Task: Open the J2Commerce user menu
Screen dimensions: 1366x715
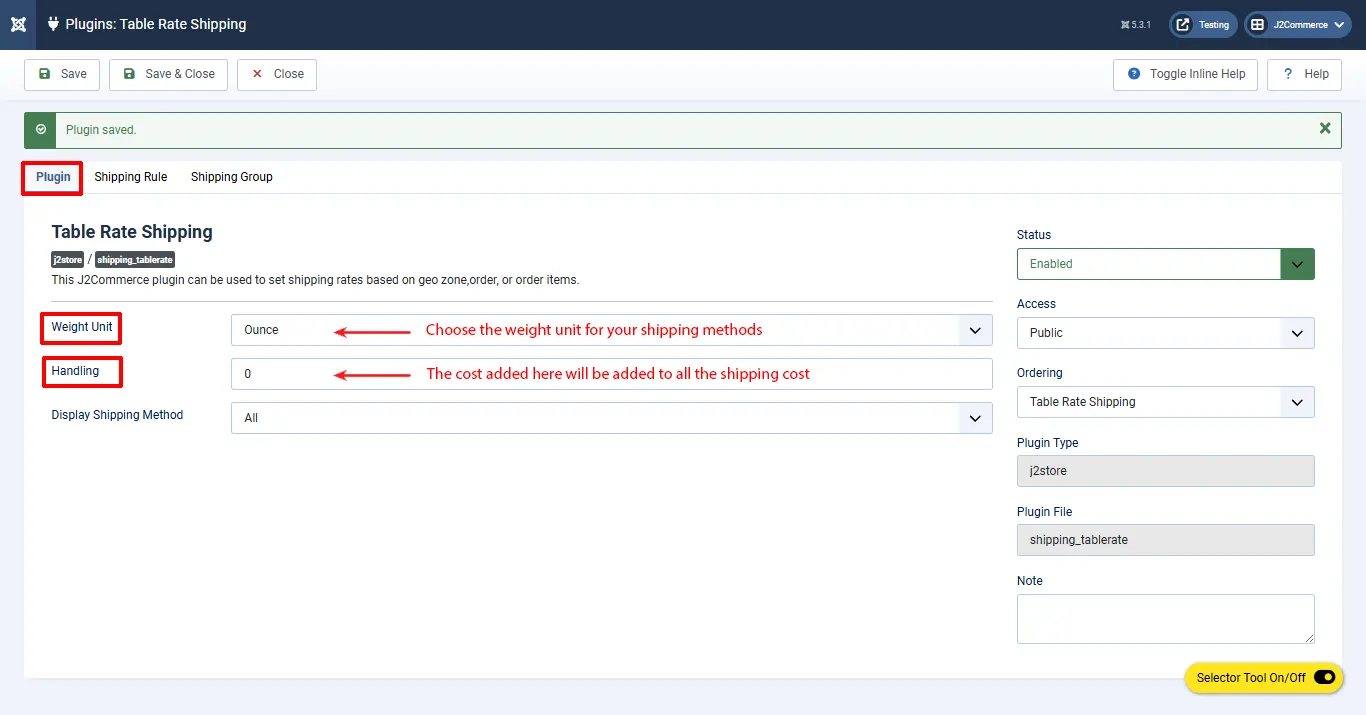Action: 1298,25
